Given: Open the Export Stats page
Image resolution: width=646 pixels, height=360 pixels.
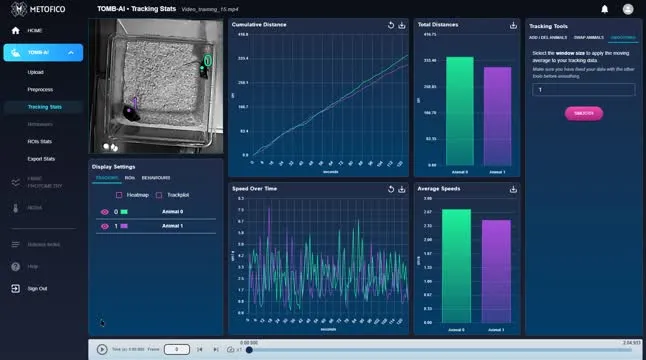Looking at the screenshot, I should pos(41,159).
